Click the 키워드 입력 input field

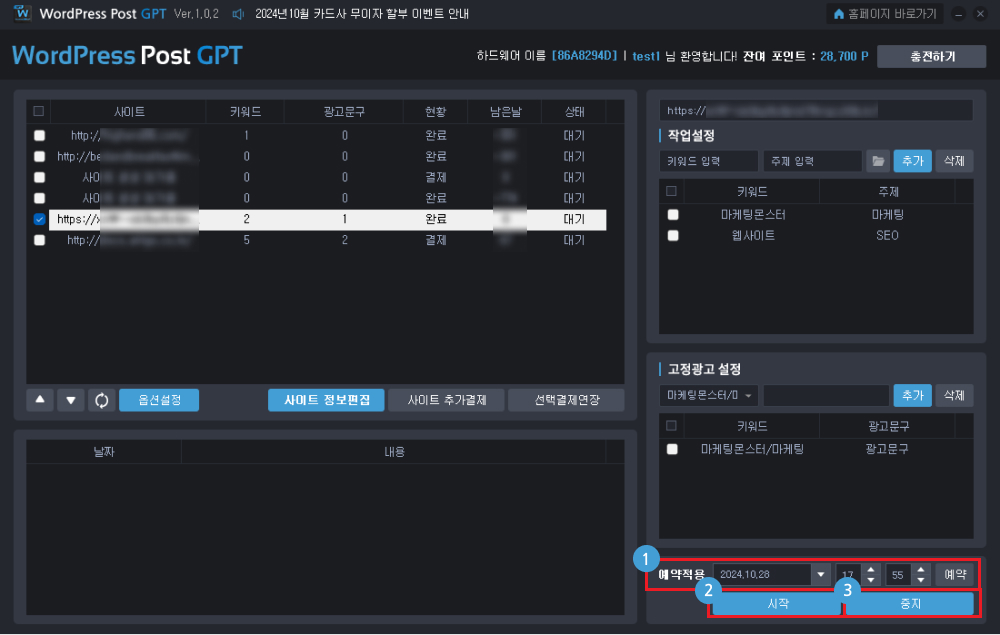pos(709,161)
